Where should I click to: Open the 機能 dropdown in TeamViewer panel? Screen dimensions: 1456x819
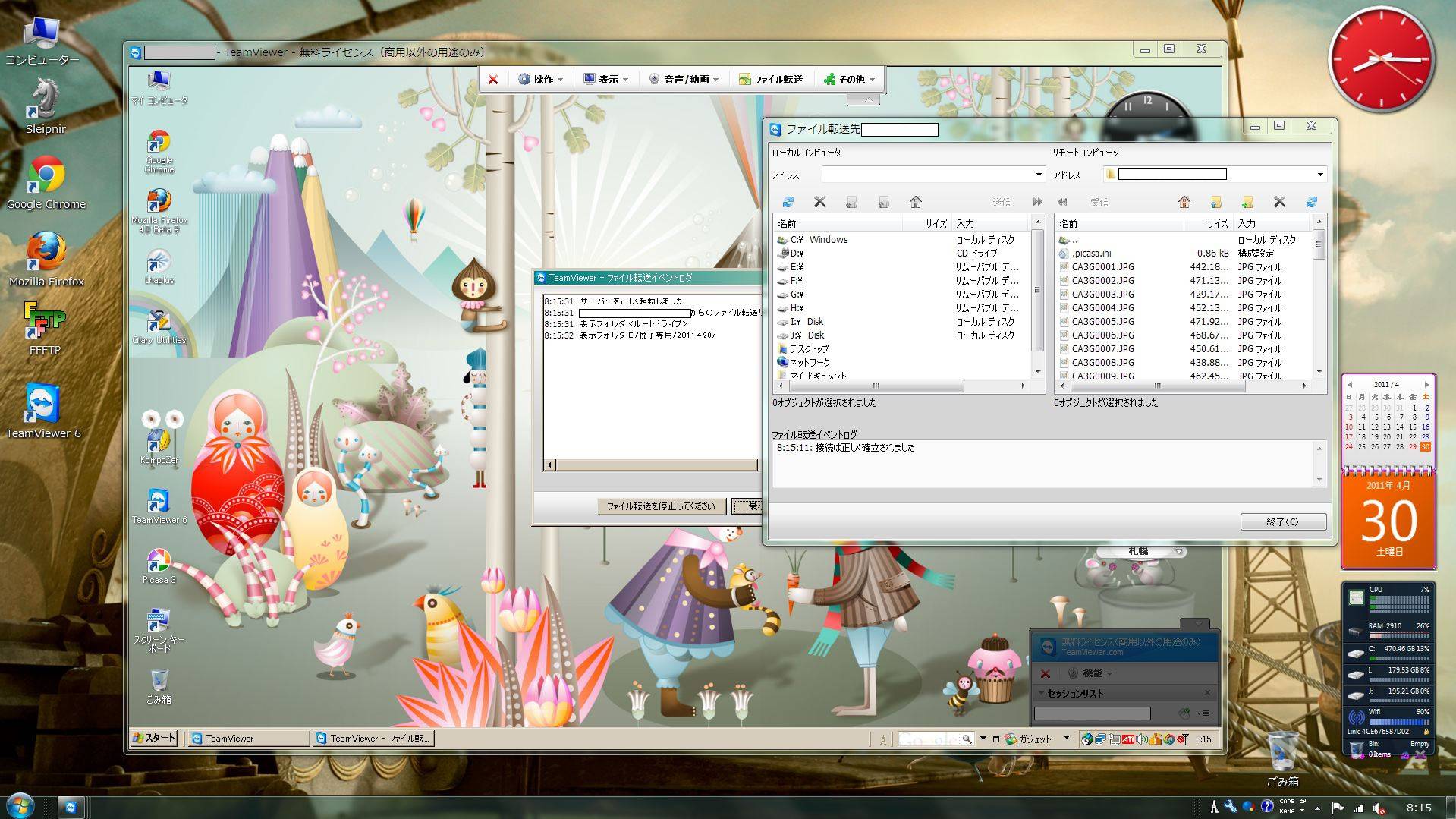[x=1090, y=673]
